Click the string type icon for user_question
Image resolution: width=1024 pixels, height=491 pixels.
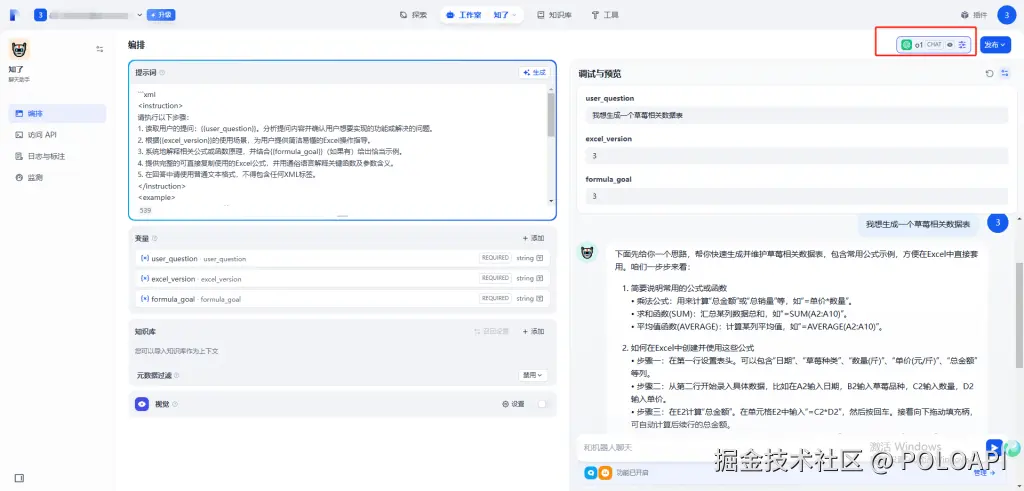coord(539,259)
